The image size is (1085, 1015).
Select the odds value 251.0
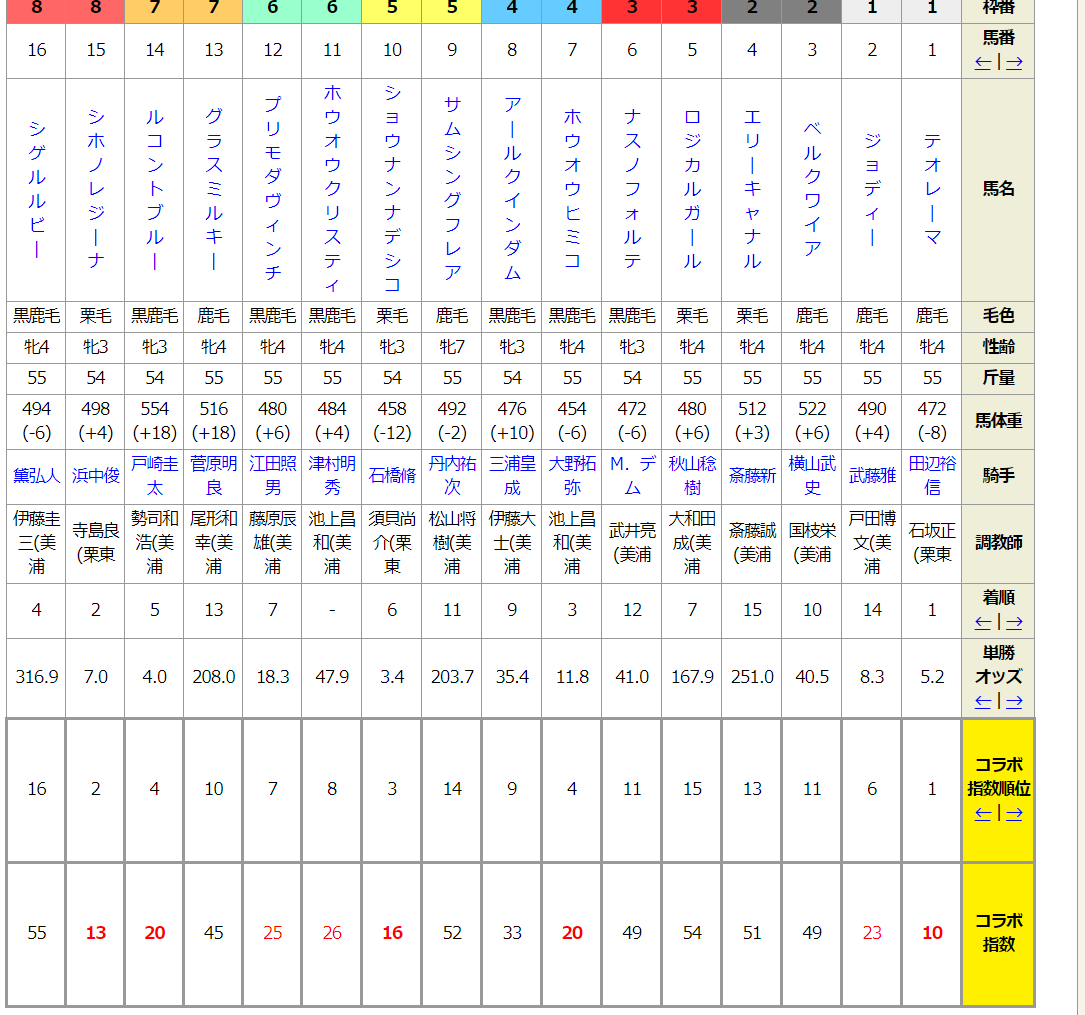click(752, 677)
